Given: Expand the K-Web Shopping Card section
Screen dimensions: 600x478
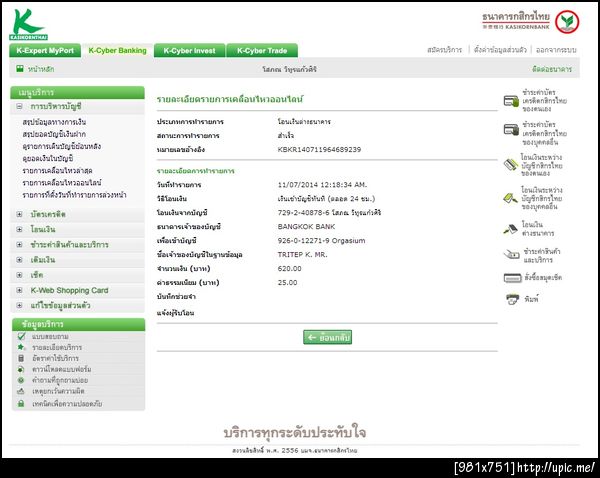Looking at the screenshot, I should click(19, 290).
